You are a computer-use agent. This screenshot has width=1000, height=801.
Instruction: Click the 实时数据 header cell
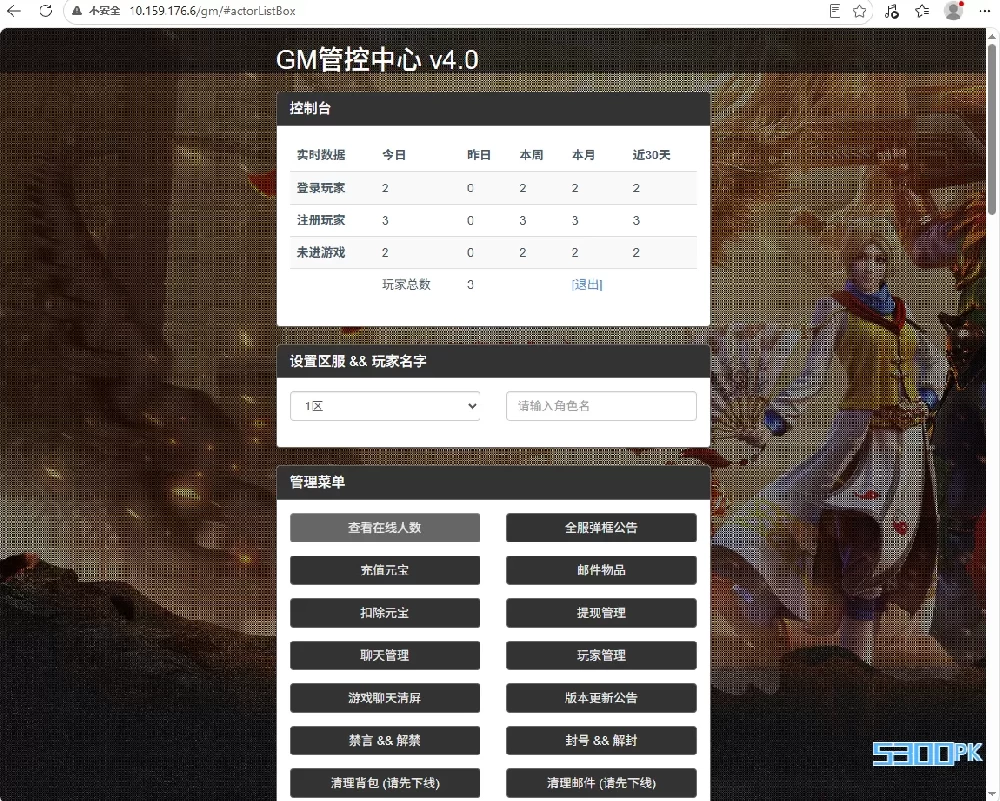click(321, 155)
